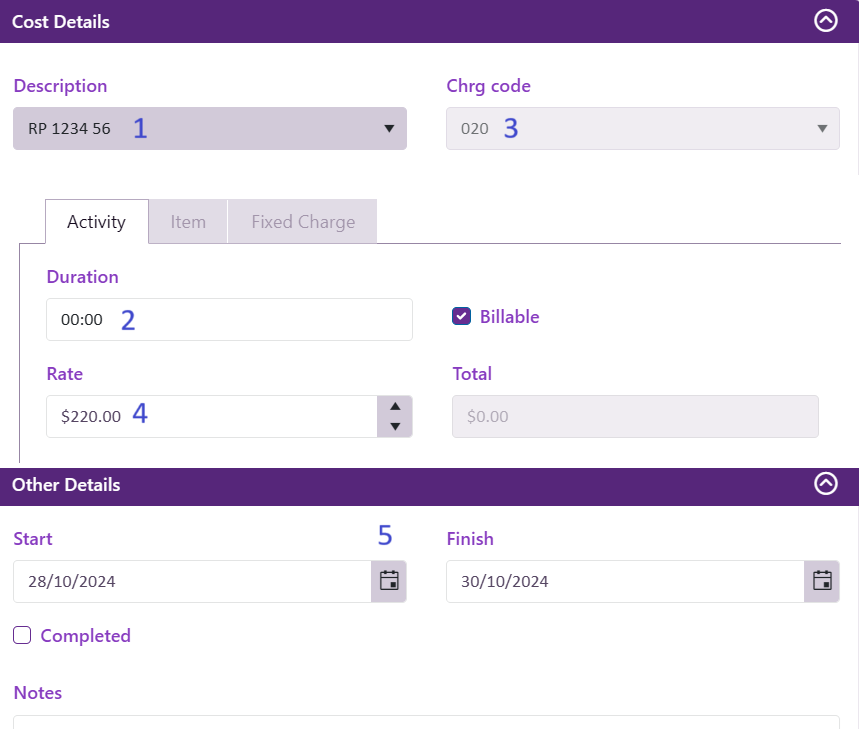Click the Rate amount field
This screenshot has height=729, width=859.
(x=210, y=416)
